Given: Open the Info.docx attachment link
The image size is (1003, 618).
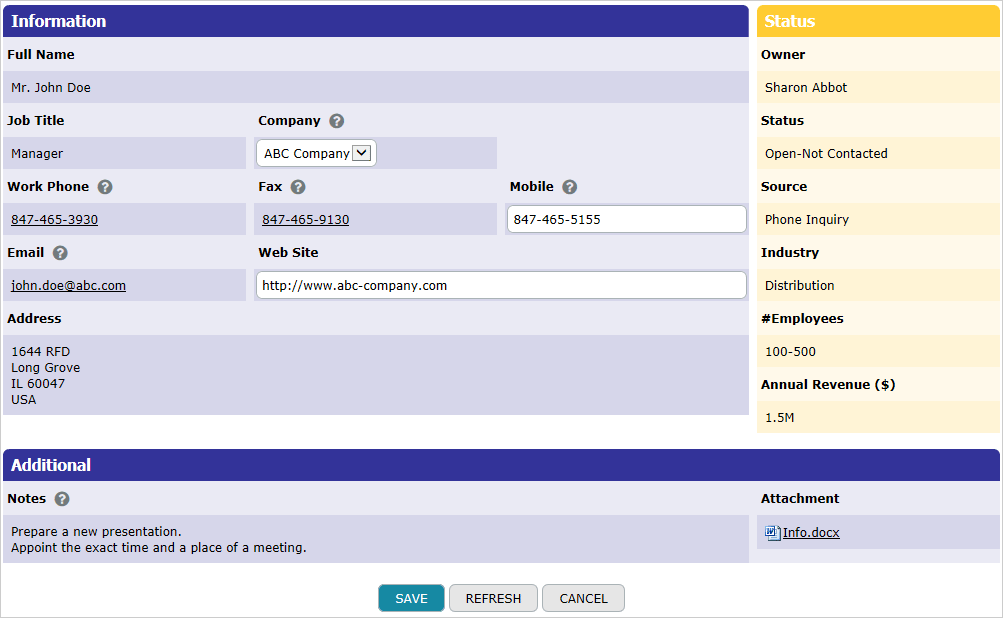Looking at the screenshot, I should [x=811, y=532].
